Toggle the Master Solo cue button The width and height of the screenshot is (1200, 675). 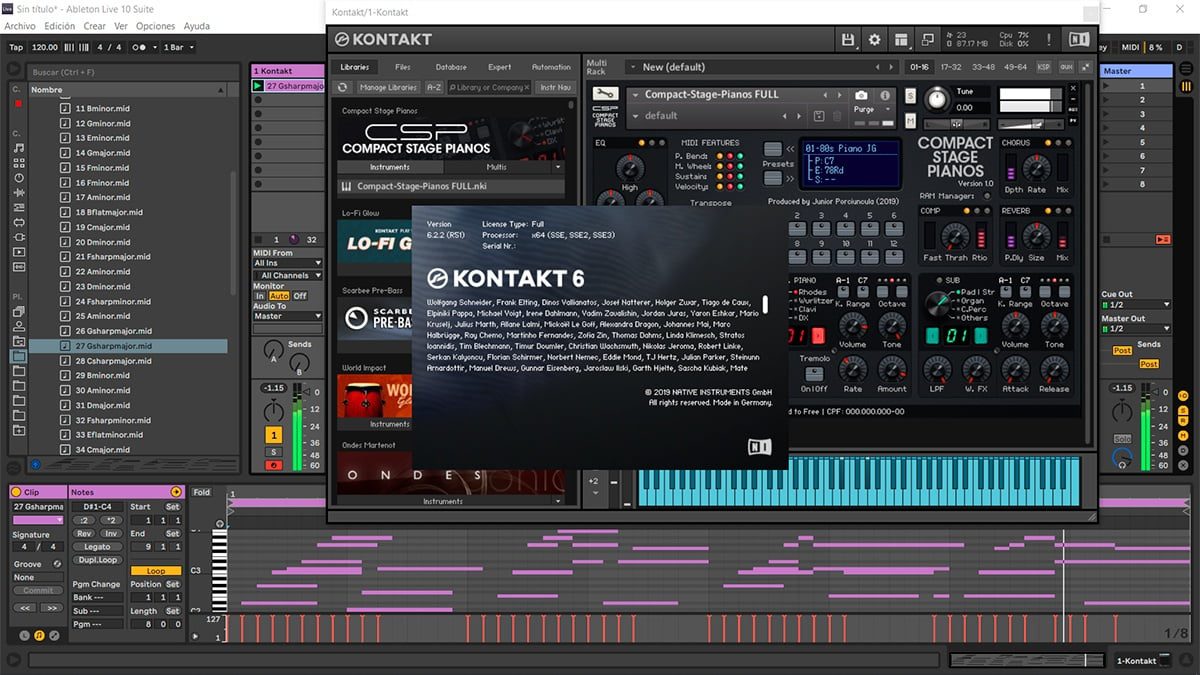(1122, 439)
